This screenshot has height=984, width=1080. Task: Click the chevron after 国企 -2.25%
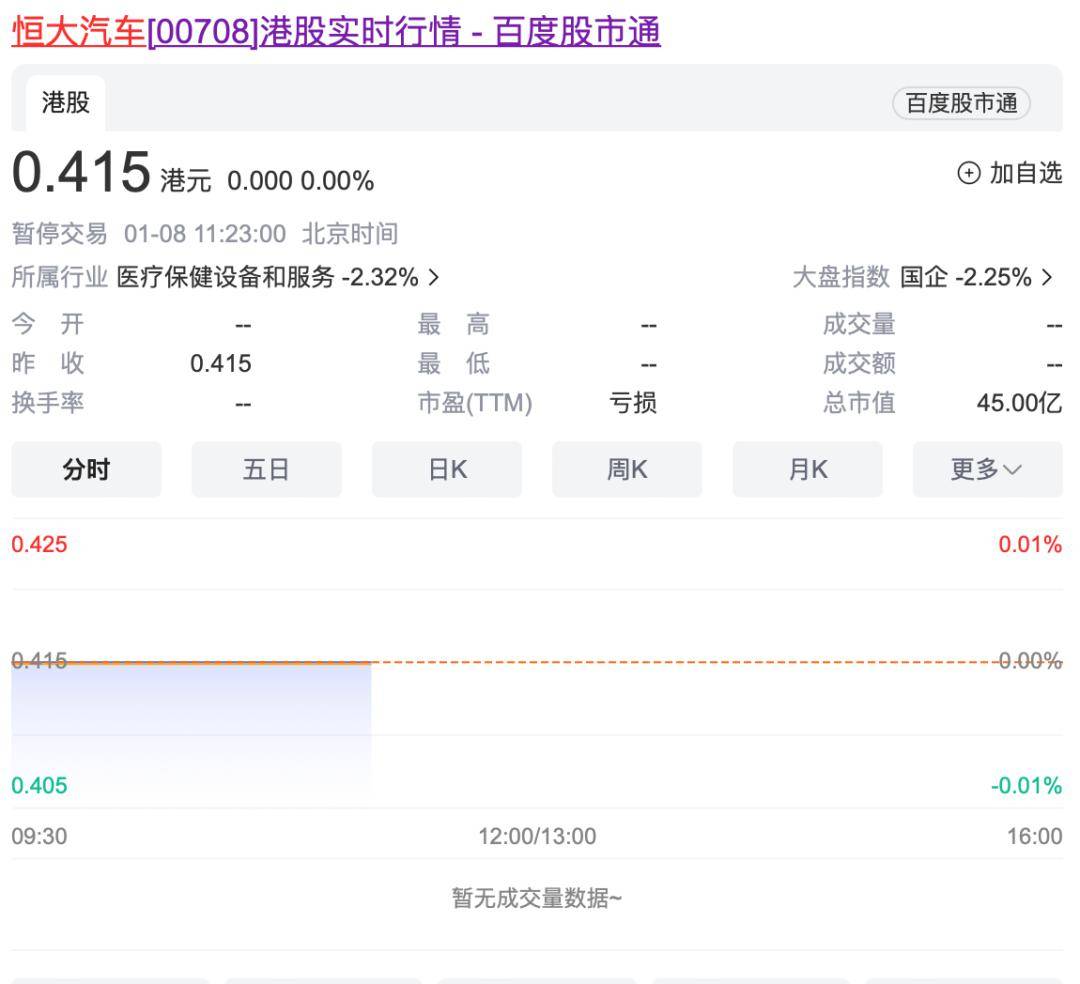pos(1048,277)
